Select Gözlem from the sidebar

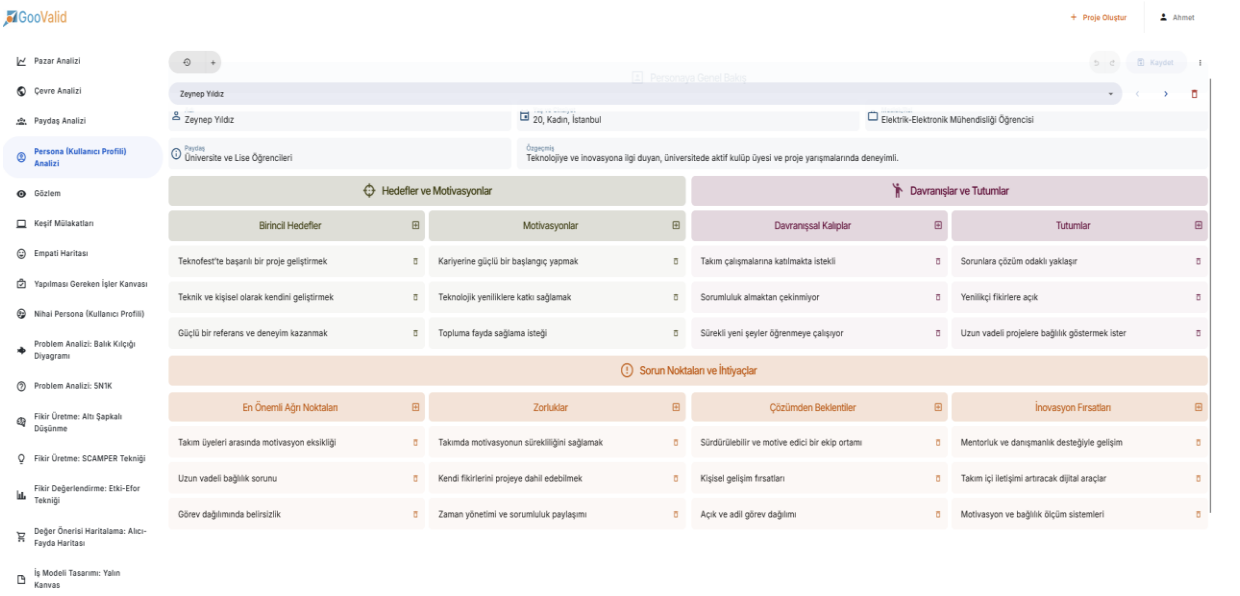pos(51,192)
